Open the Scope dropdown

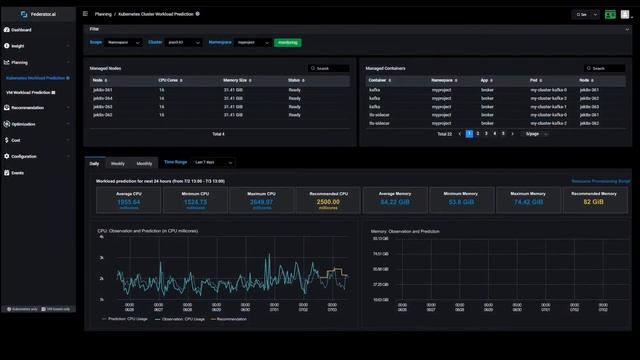pyautogui.click(x=123, y=42)
